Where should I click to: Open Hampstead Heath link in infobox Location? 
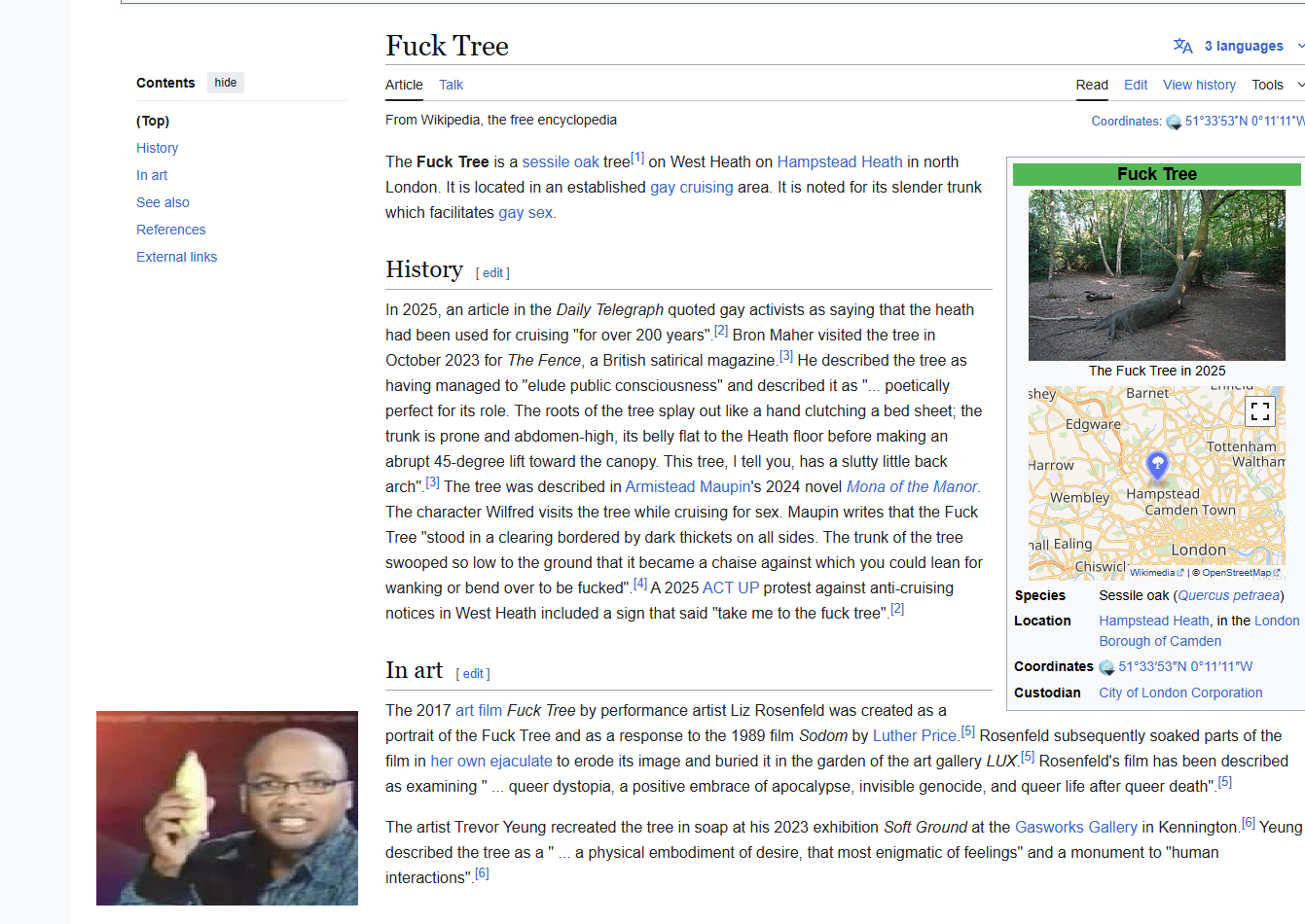point(1154,622)
